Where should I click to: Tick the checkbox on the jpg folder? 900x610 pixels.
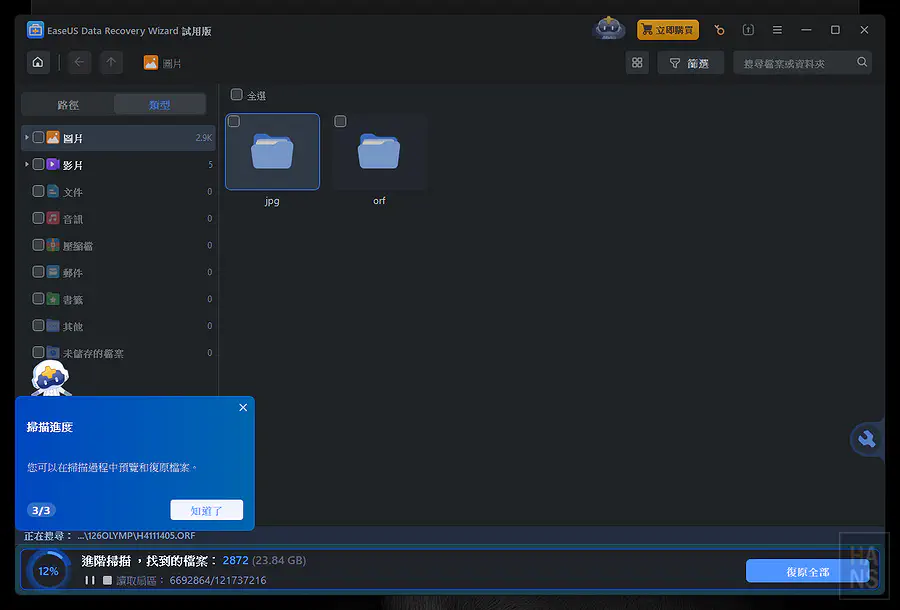tap(234, 122)
